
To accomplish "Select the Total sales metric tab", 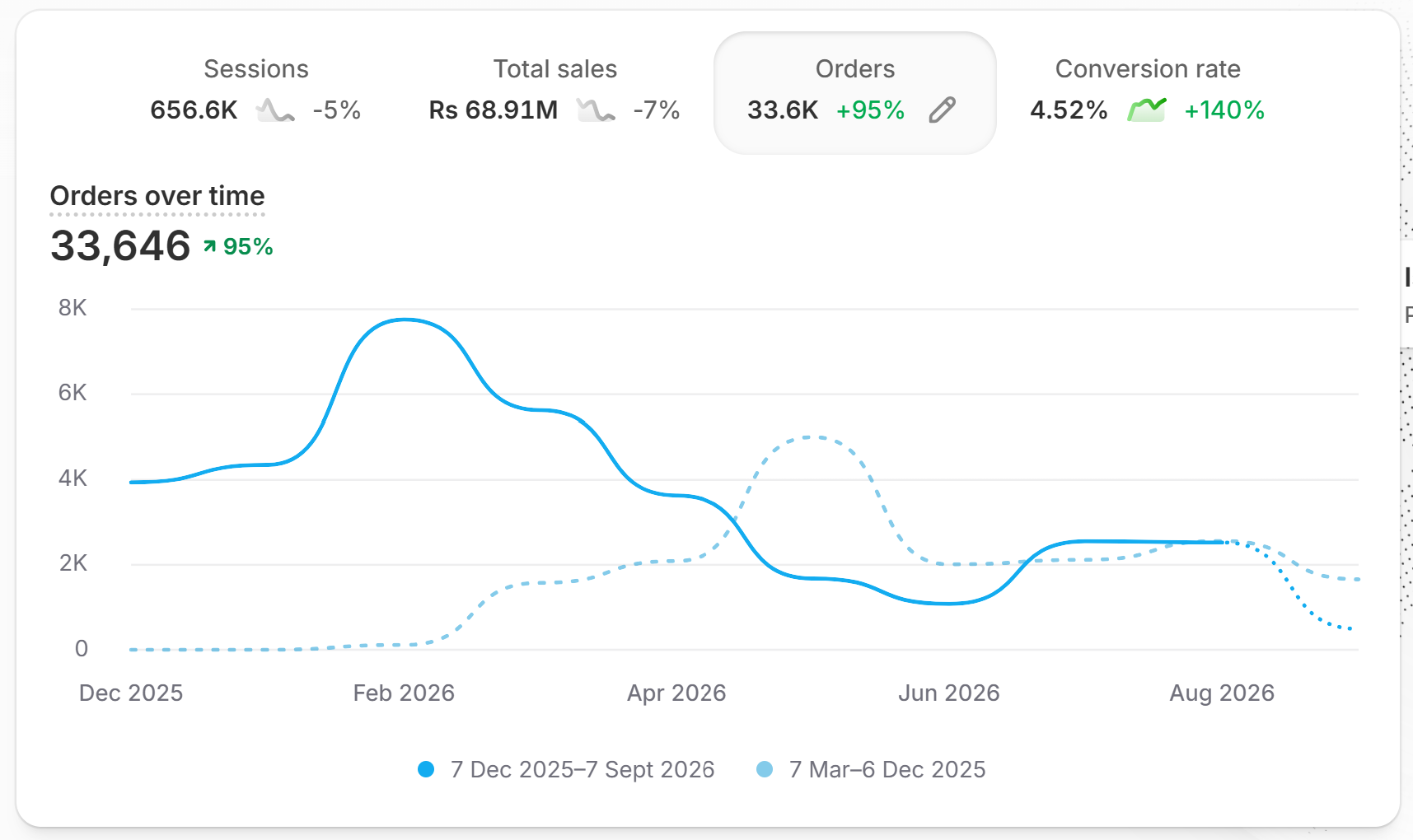I will pos(554,91).
